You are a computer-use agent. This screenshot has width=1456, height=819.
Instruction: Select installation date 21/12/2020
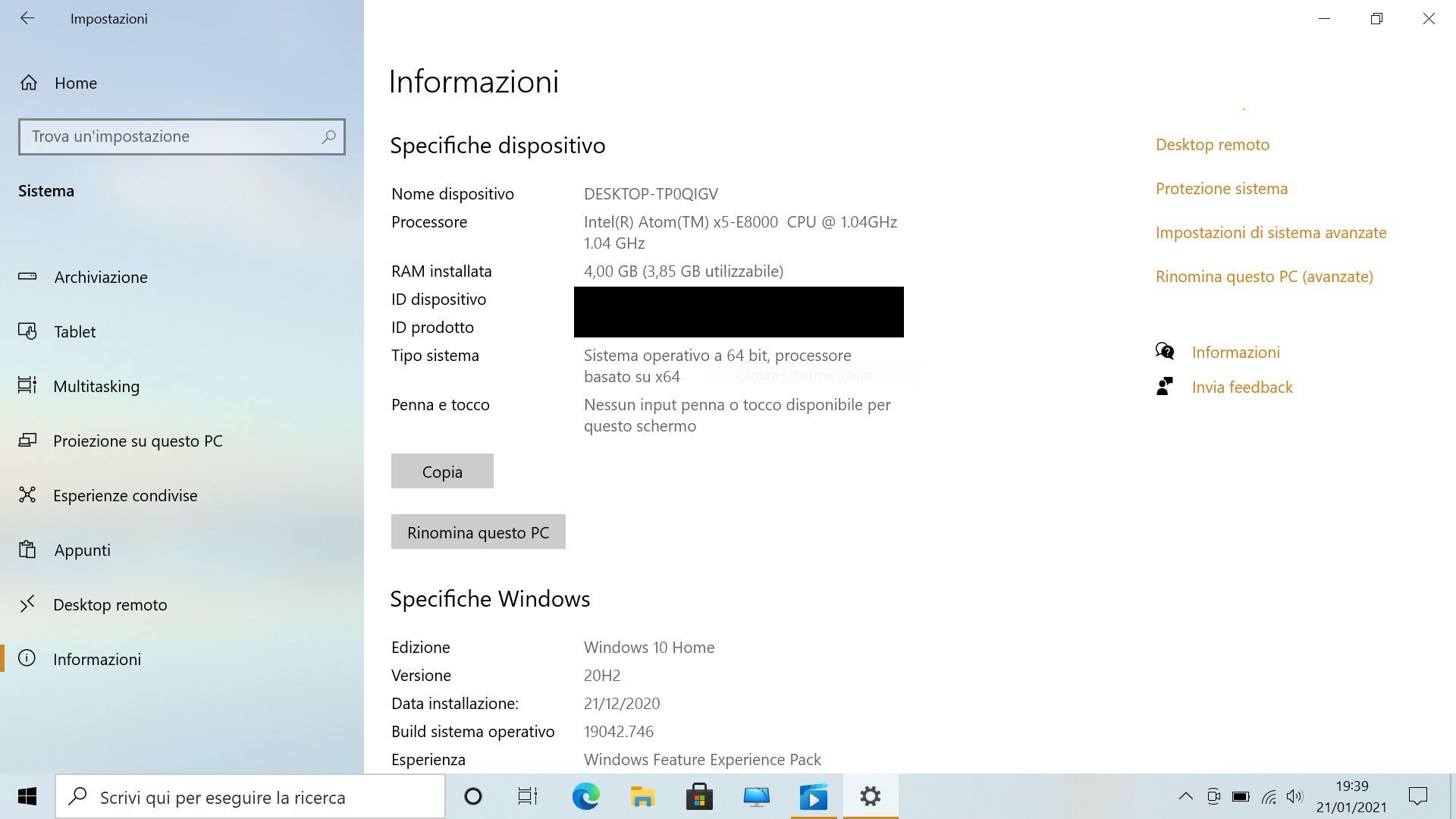click(x=622, y=703)
